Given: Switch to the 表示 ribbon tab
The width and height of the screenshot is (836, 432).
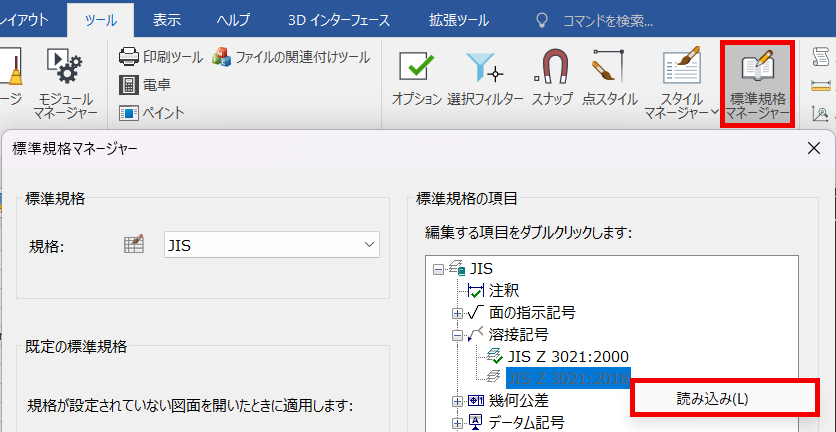Looking at the screenshot, I should (166, 20).
